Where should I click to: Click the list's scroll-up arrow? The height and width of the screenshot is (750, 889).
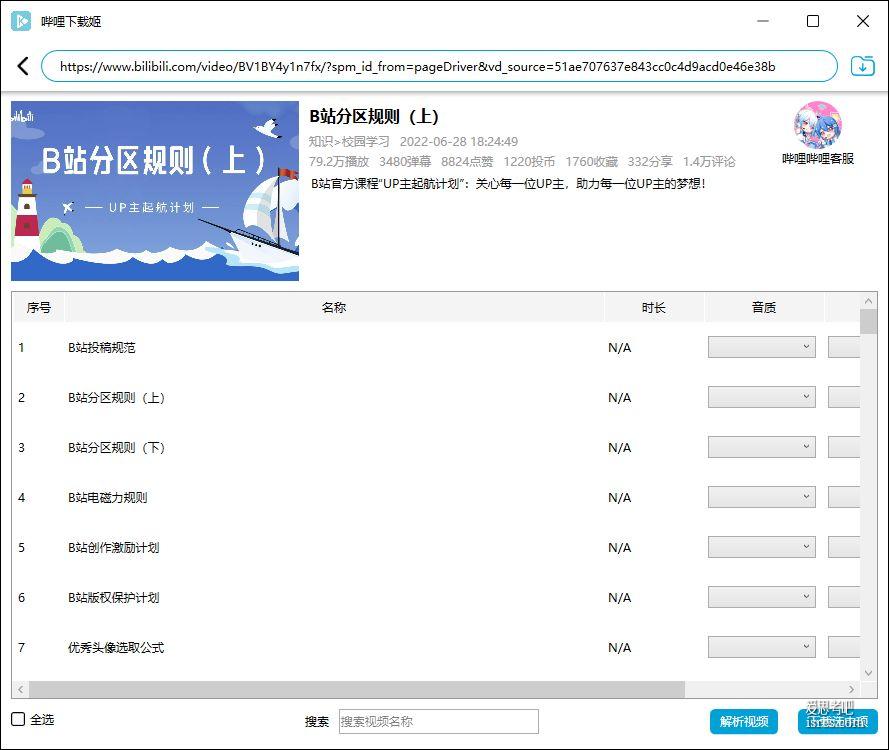tap(868, 301)
